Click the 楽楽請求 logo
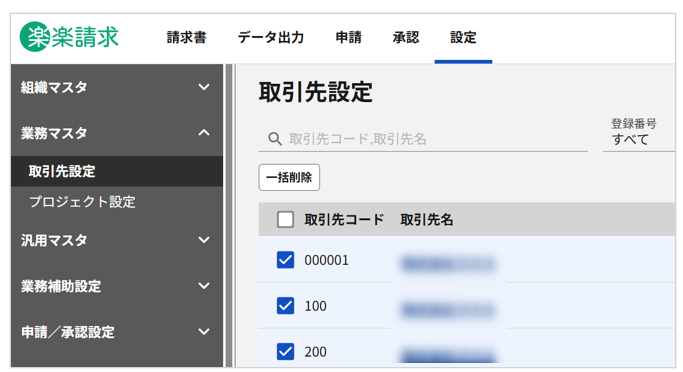This screenshot has width=683, height=372. point(69,37)
